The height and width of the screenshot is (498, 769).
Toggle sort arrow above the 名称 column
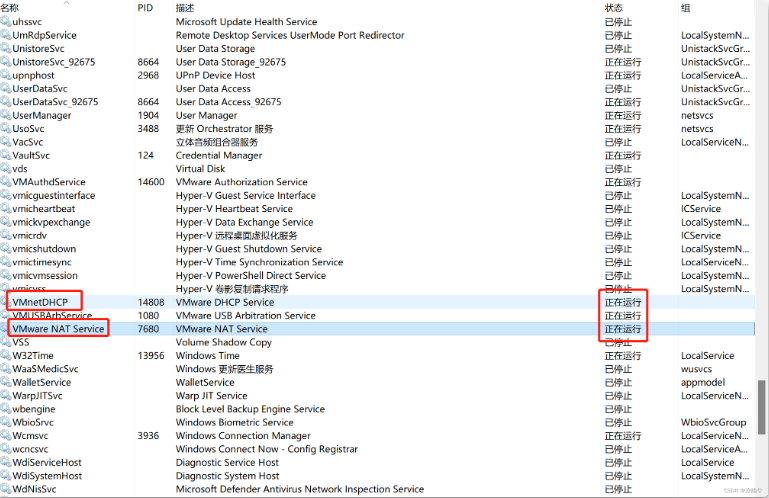pos(67,2)
